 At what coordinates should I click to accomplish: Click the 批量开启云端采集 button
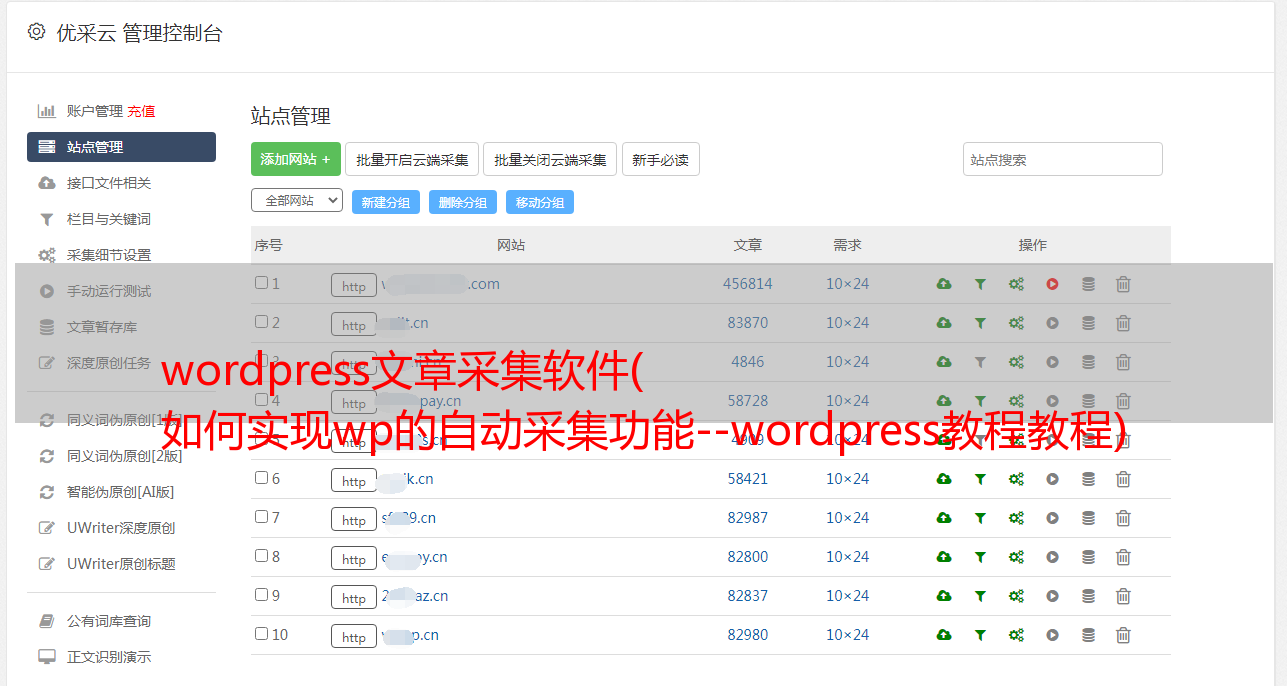tap(412, 159)
